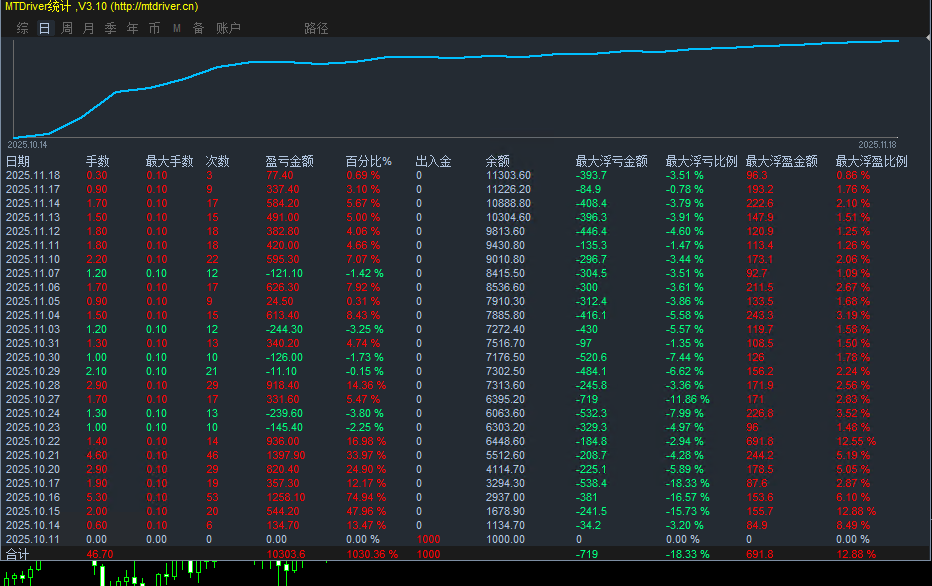This screenshot has width=932, height=586.
Task: Open the 币 currency tab
Action: tap(155, 28)
